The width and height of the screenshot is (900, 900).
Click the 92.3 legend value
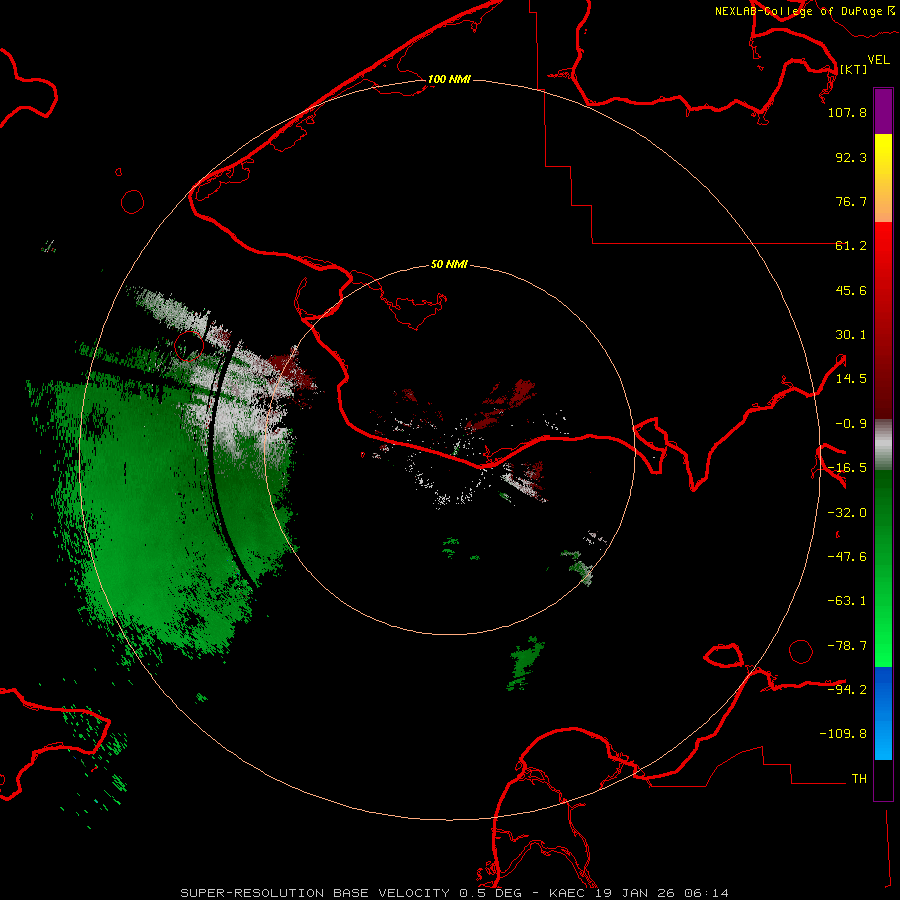pyautogui.click(x=851, y=157)
